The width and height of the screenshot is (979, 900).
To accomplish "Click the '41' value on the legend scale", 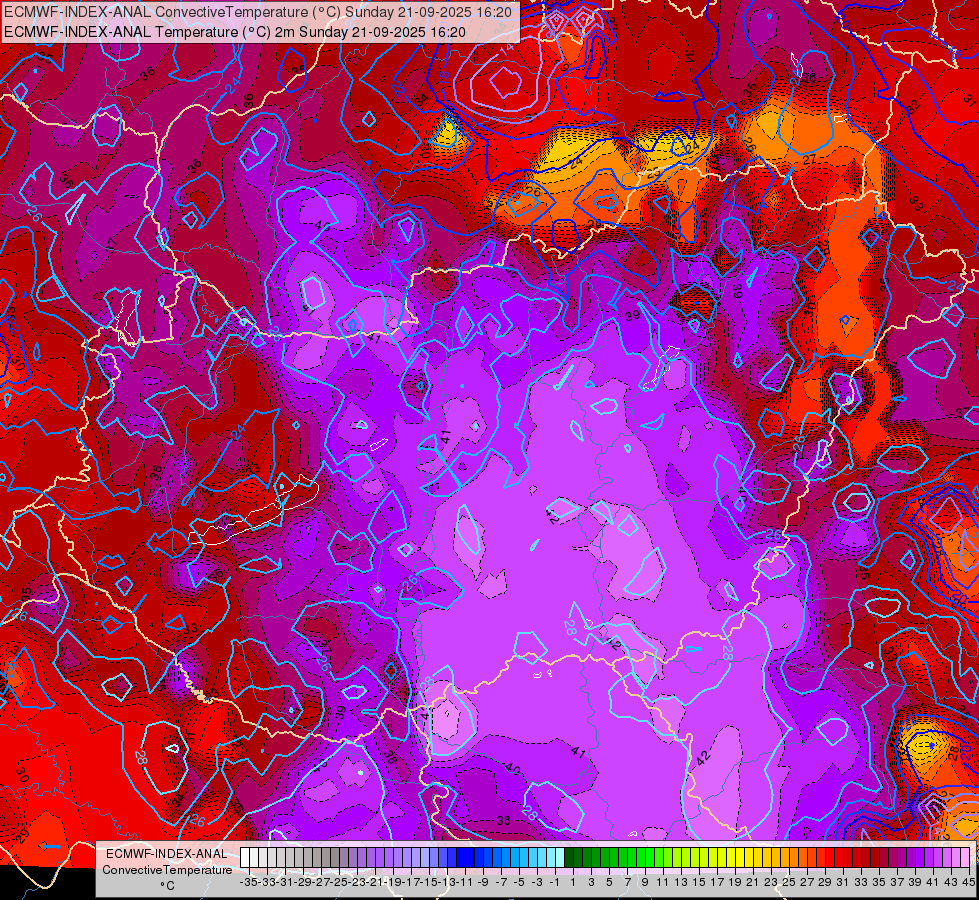I will point(932,882).
